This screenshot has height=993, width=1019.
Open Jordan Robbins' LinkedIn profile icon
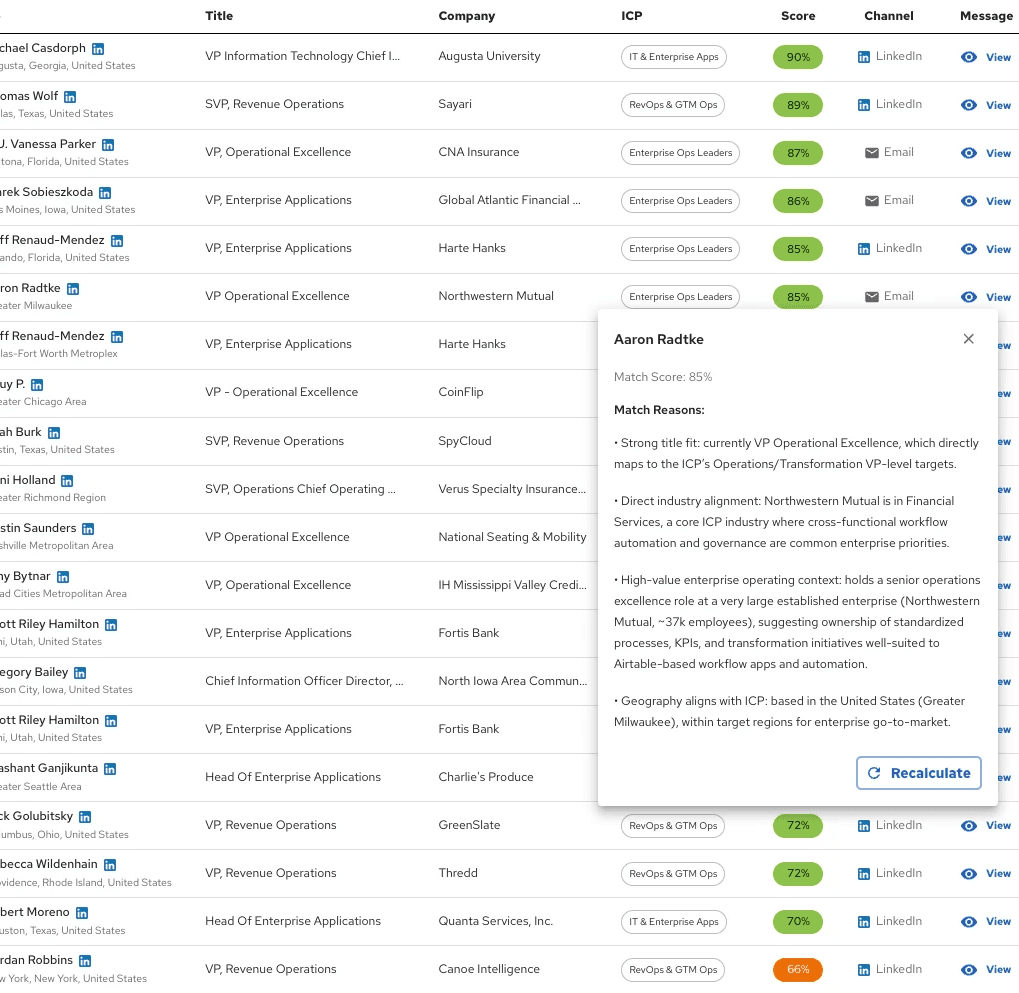[85, 961]
